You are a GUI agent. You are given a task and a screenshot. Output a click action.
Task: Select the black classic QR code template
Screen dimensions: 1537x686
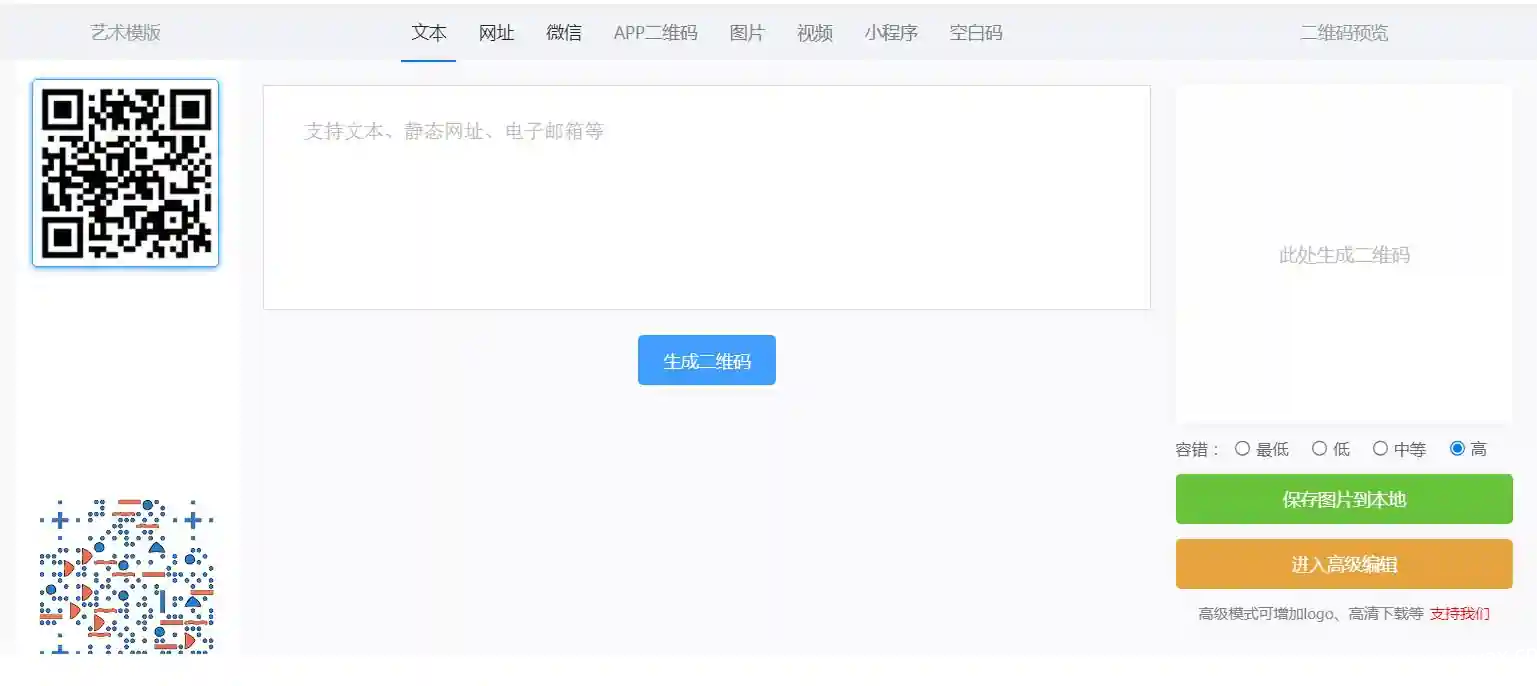pos(125,173)
